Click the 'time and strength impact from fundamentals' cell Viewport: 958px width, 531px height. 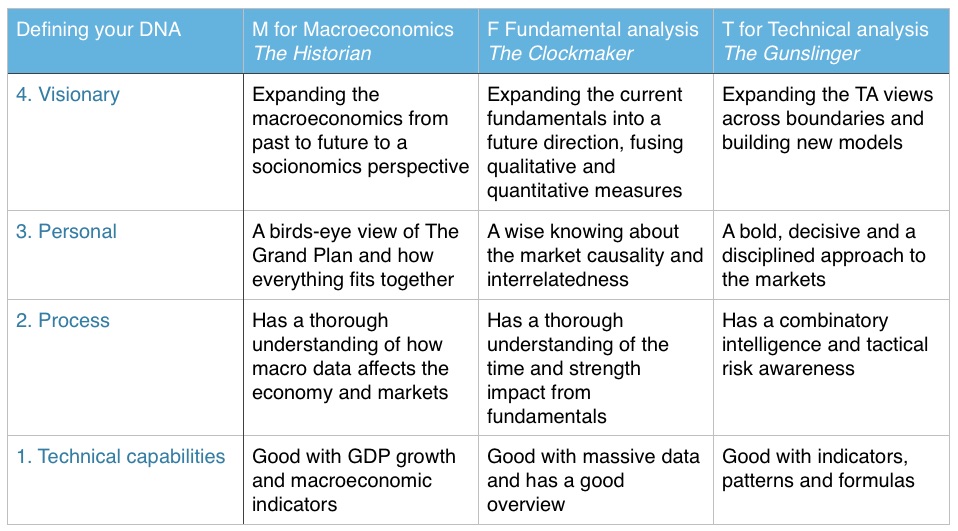[596, 368]
